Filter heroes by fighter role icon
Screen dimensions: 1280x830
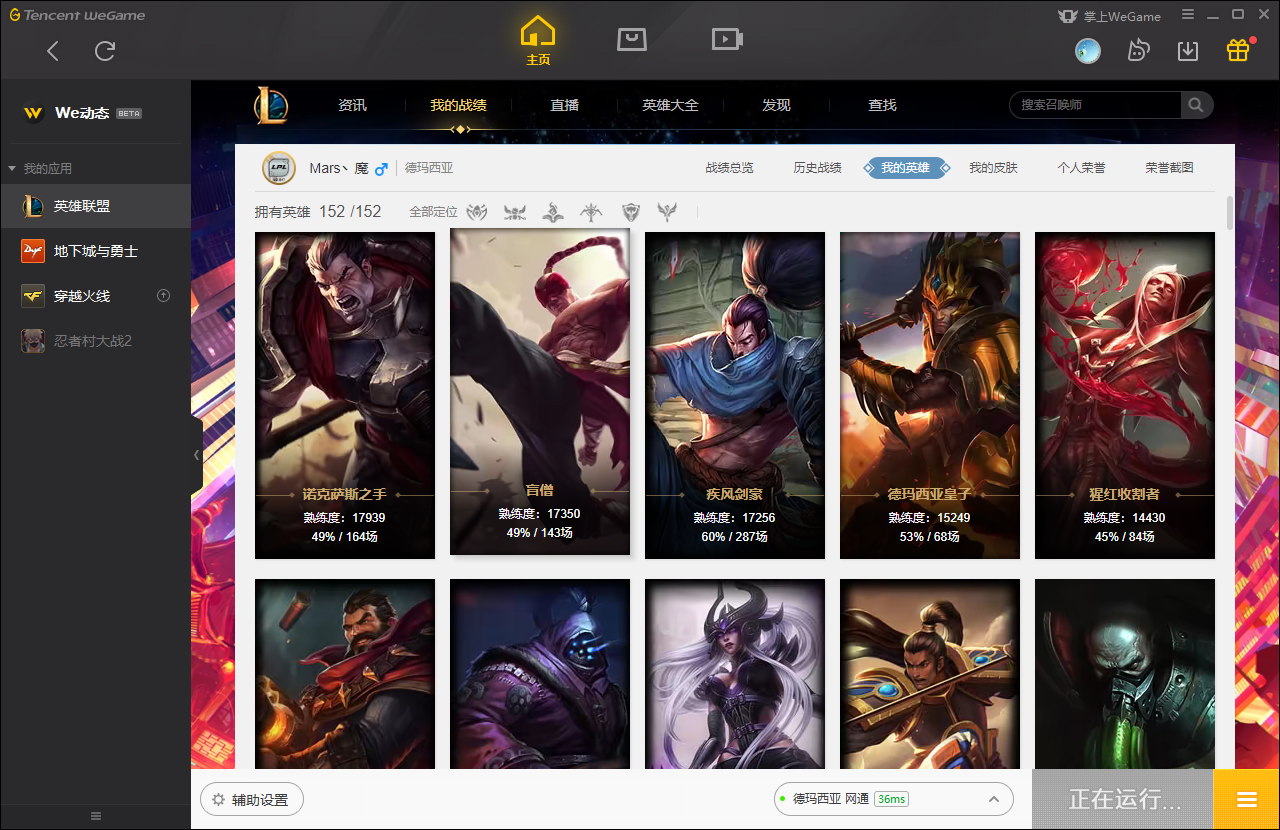click(x=515, y=211)
